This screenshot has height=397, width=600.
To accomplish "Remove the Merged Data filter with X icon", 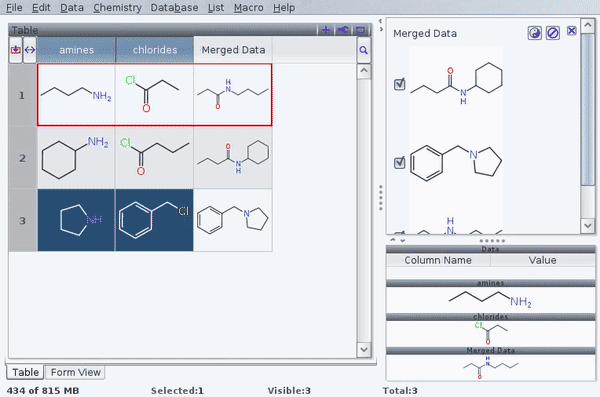I will click(x=572, y=31).
